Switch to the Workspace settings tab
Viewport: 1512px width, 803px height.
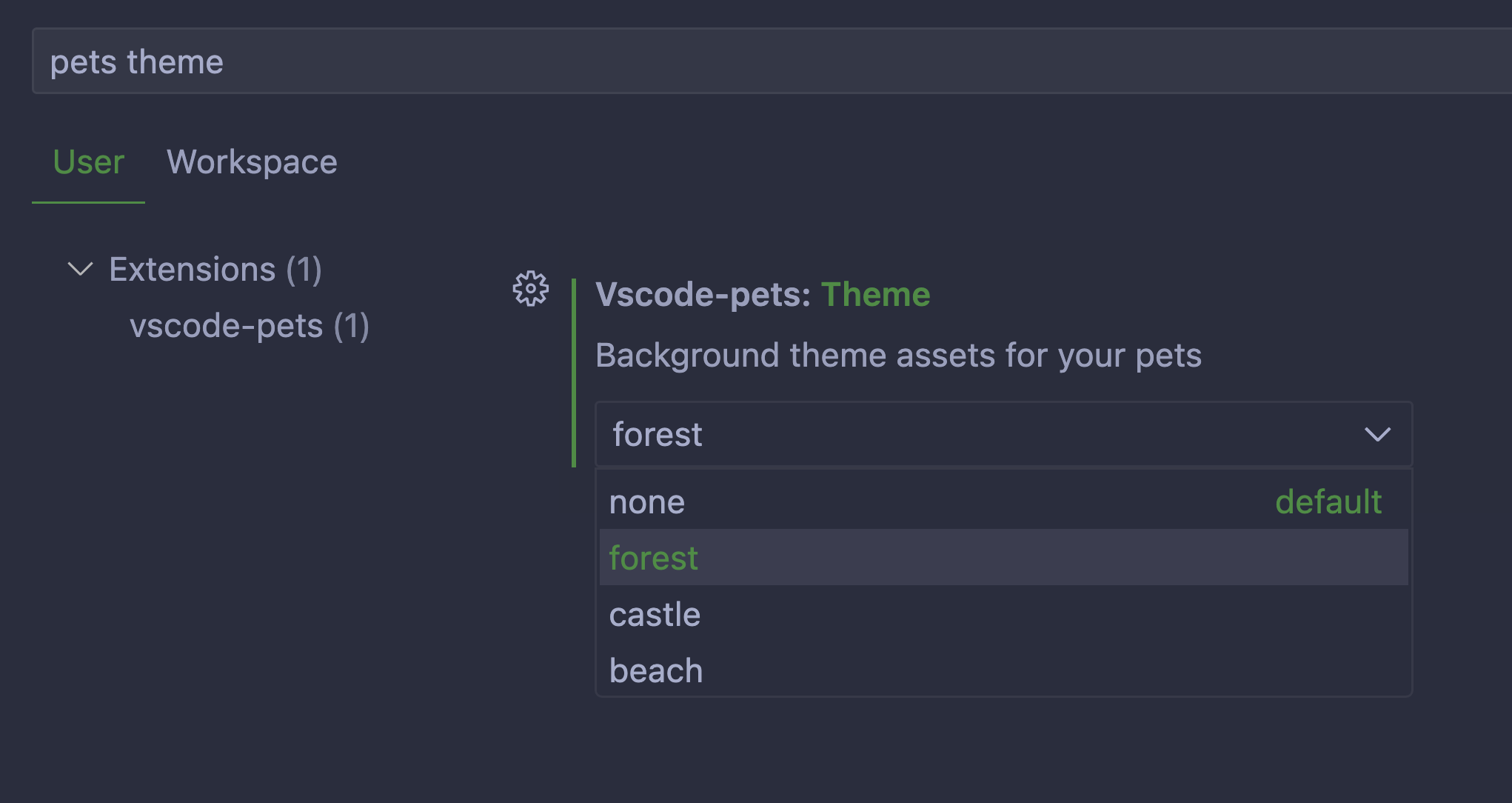pos(252,161)
